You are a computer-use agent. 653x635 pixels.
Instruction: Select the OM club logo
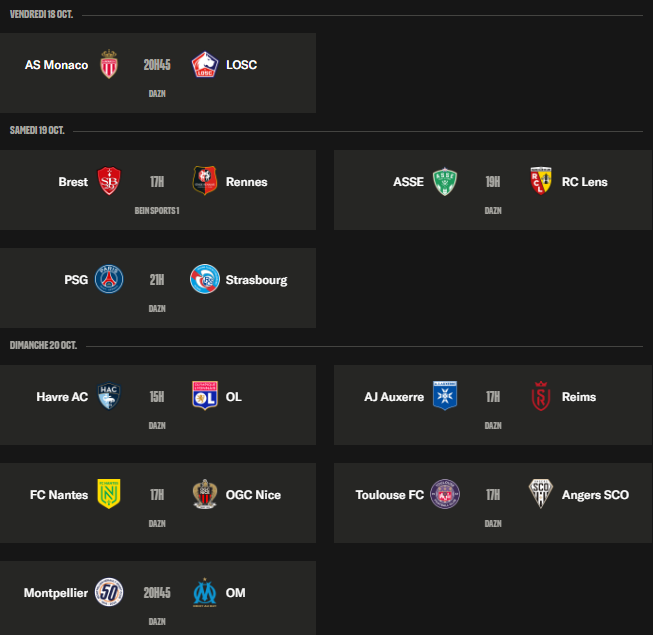205,593
